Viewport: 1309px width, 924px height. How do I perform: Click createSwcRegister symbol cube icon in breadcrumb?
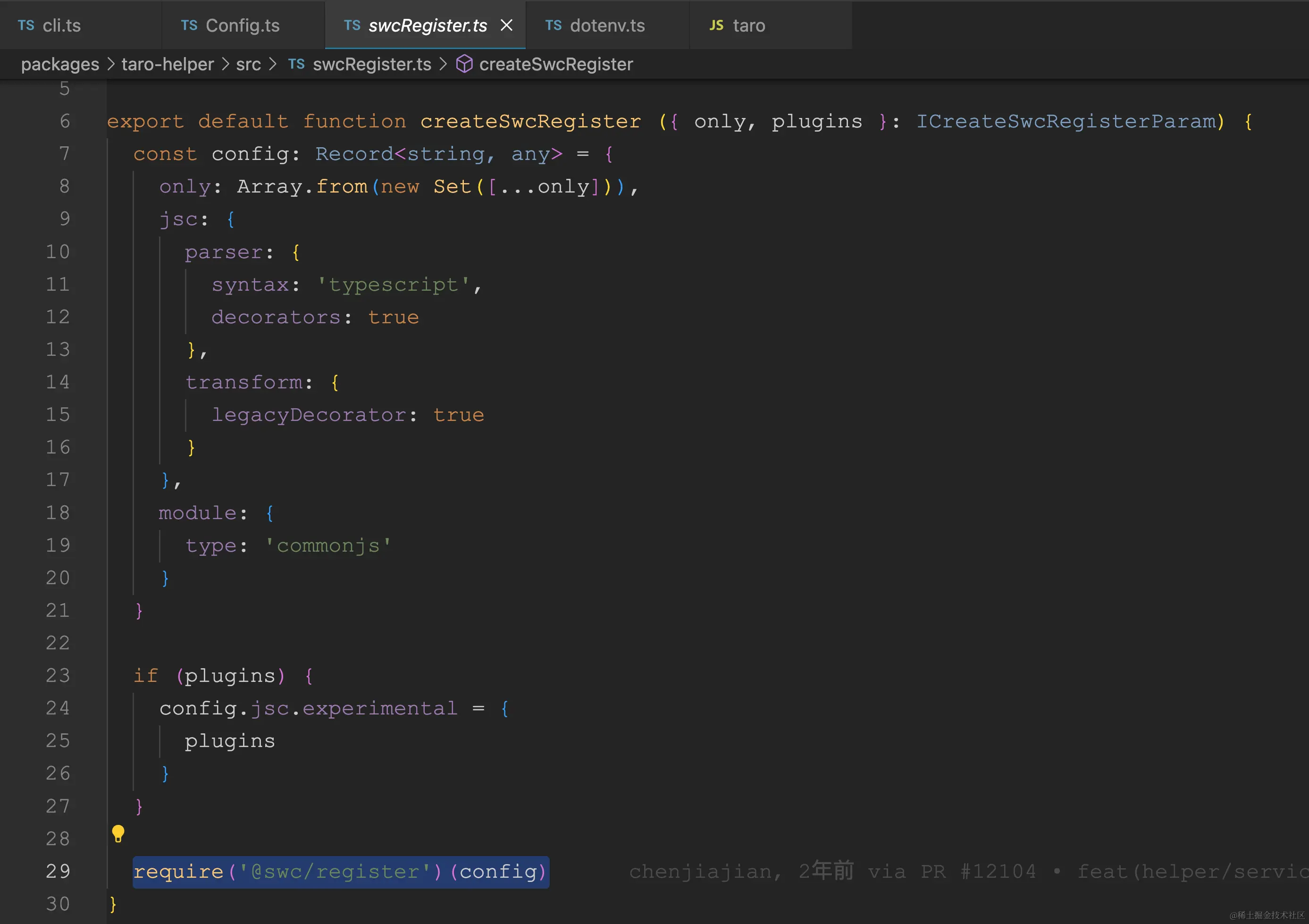coord(464,64)
